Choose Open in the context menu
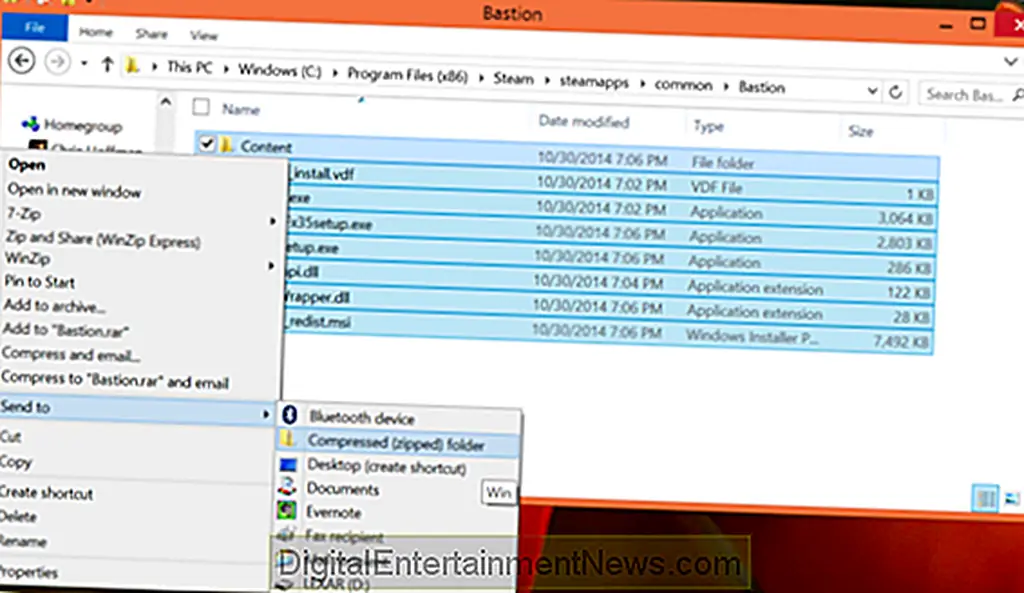The height and width of the screenshot is (593, 1024). 27,165
